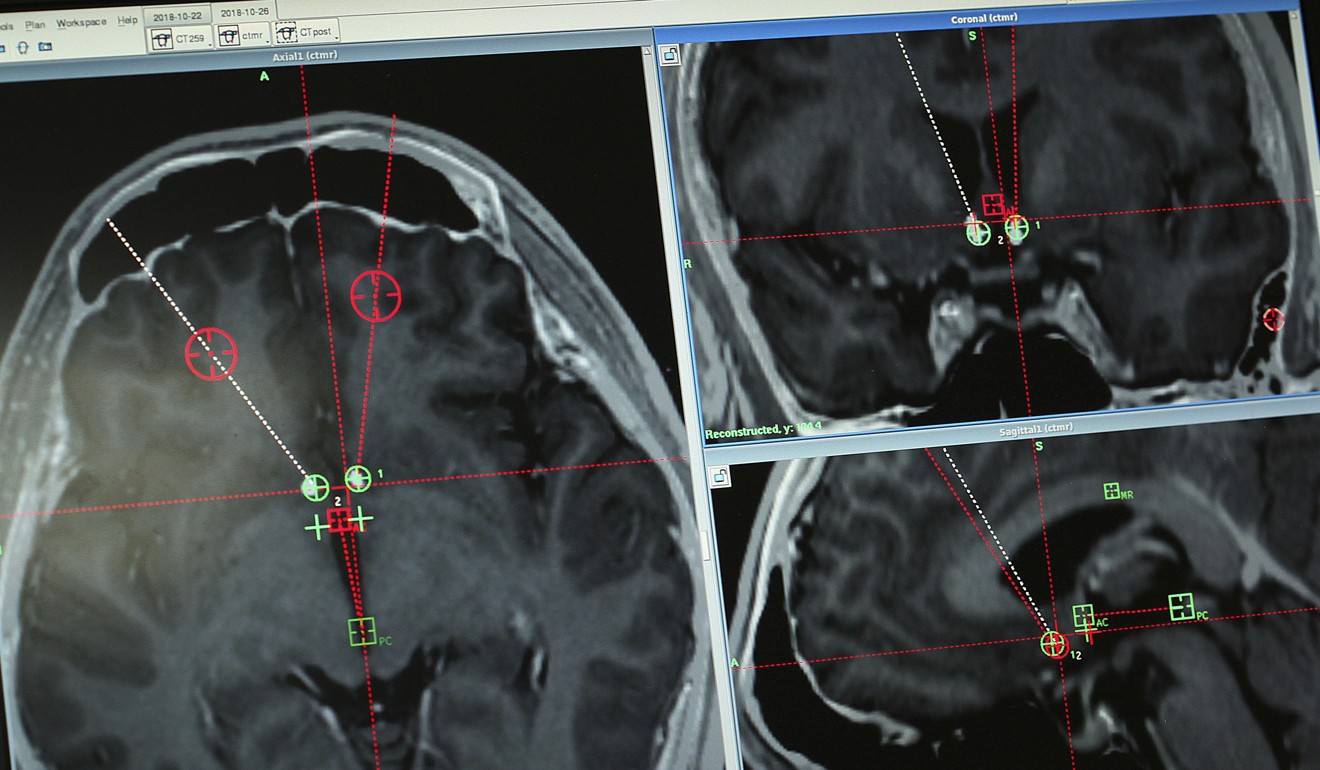Select target marker 2 in Coronal view

[978, 233]
